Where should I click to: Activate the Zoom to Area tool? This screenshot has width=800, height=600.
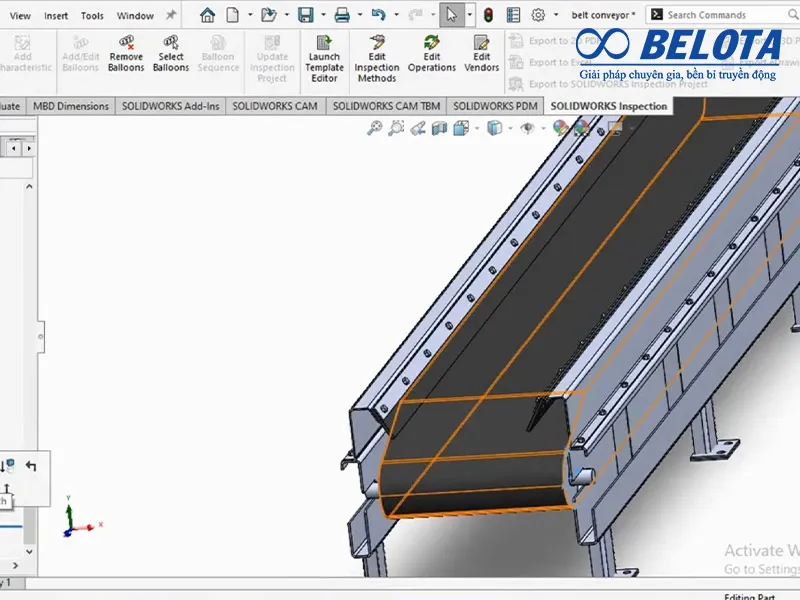coord(397,127)
